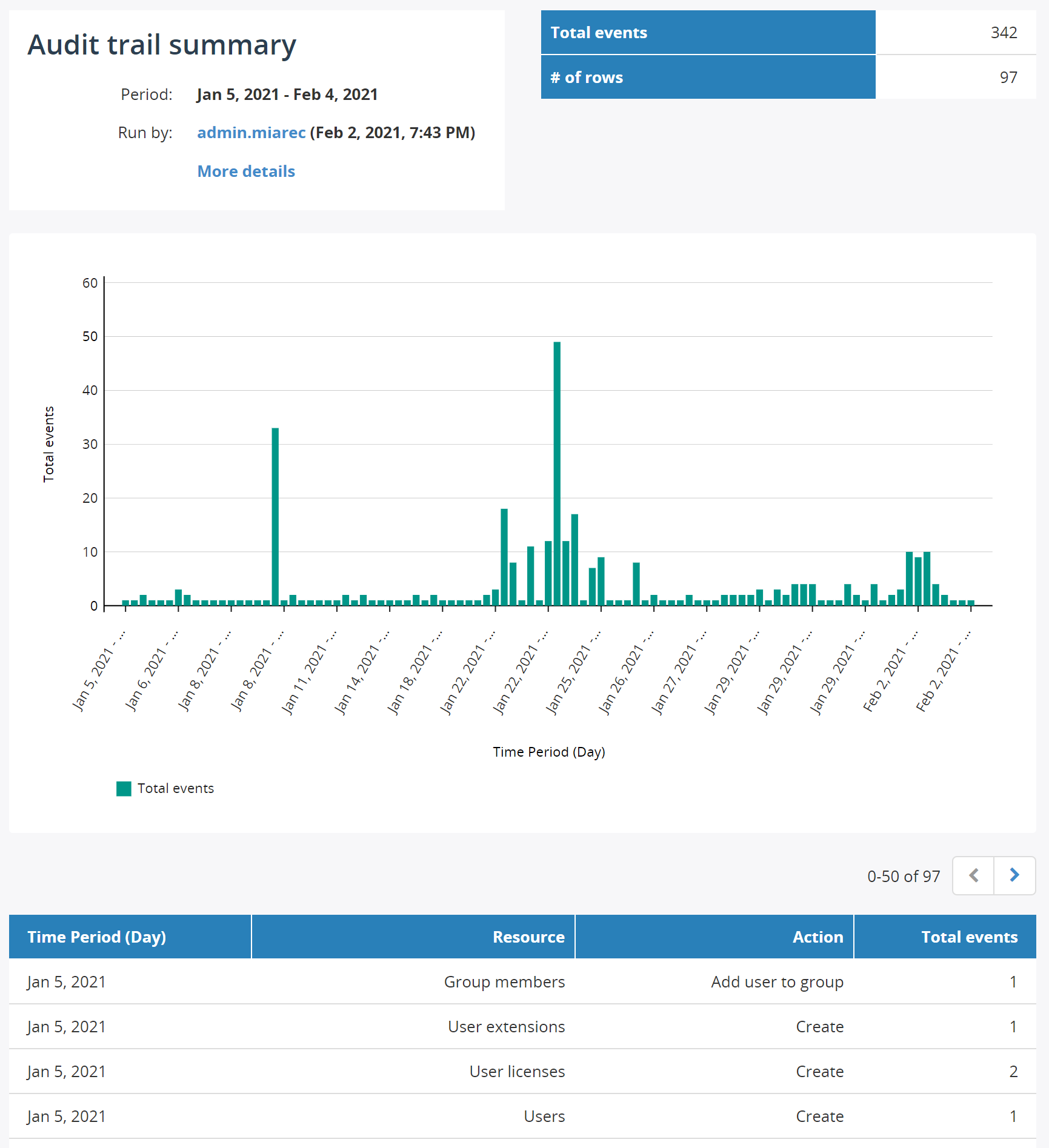
Task: Click the tallest bar near 49 events
Action: (557, 474)
